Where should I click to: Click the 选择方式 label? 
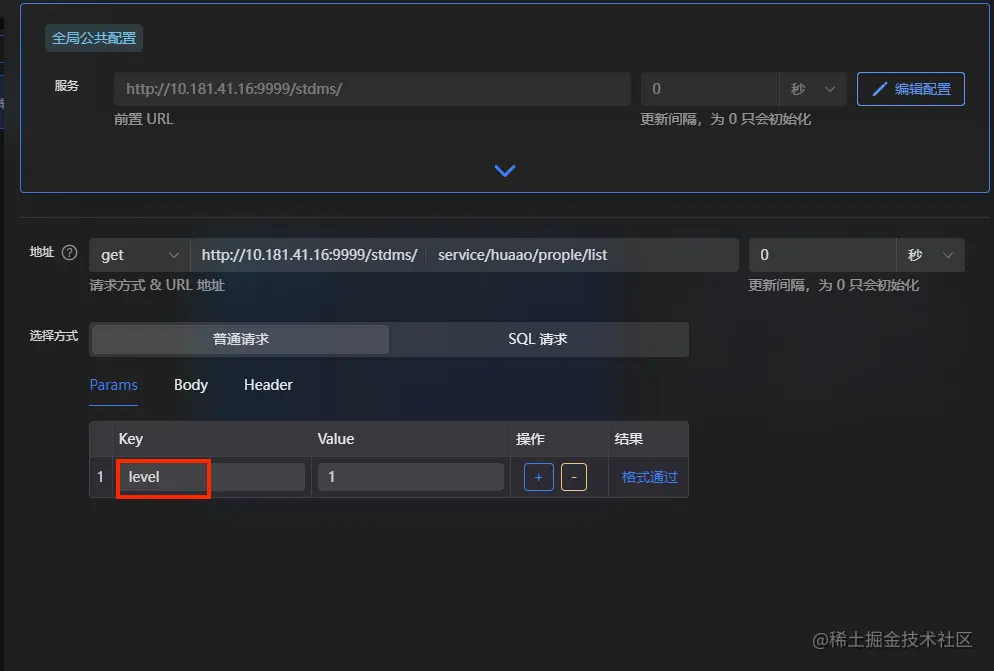pos(54,336)
